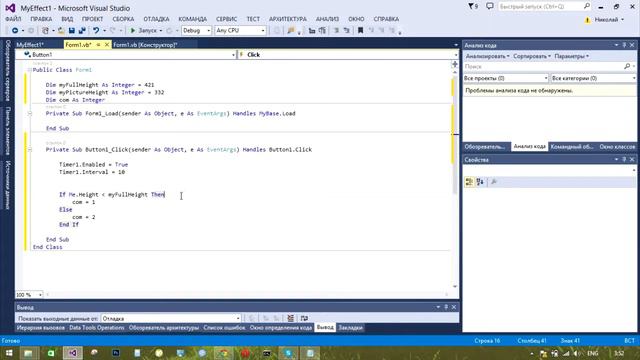The width and height of the screenshot is (640, 360).
Task: Collapse the Form1_Load sub outline
Action: 30,113
